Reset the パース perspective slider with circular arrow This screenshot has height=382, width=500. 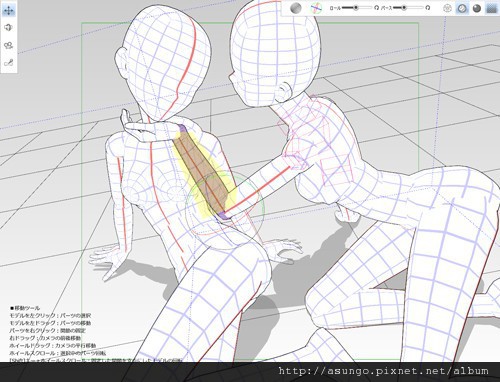click(x=428, y=8)
